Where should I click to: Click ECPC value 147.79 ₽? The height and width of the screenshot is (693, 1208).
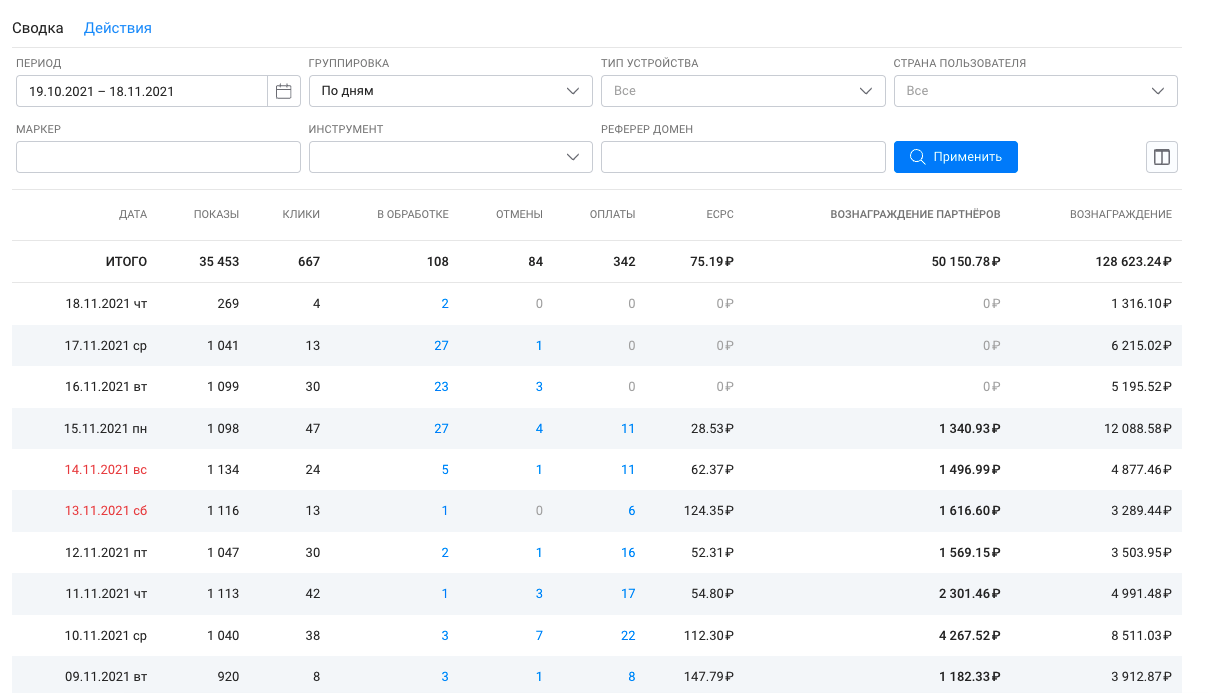710,677
